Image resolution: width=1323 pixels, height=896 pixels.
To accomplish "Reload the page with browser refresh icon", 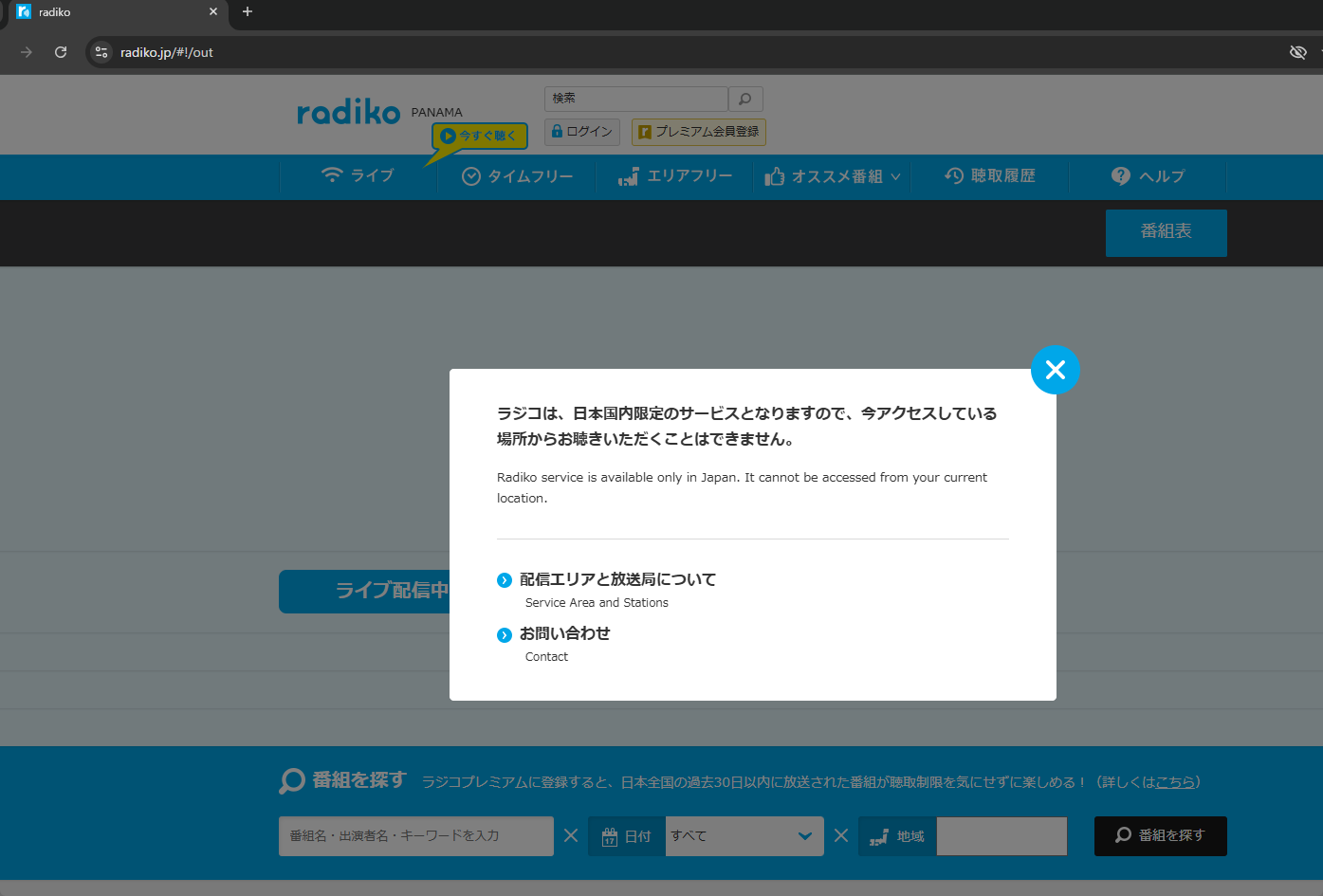I will click(61, 52).
